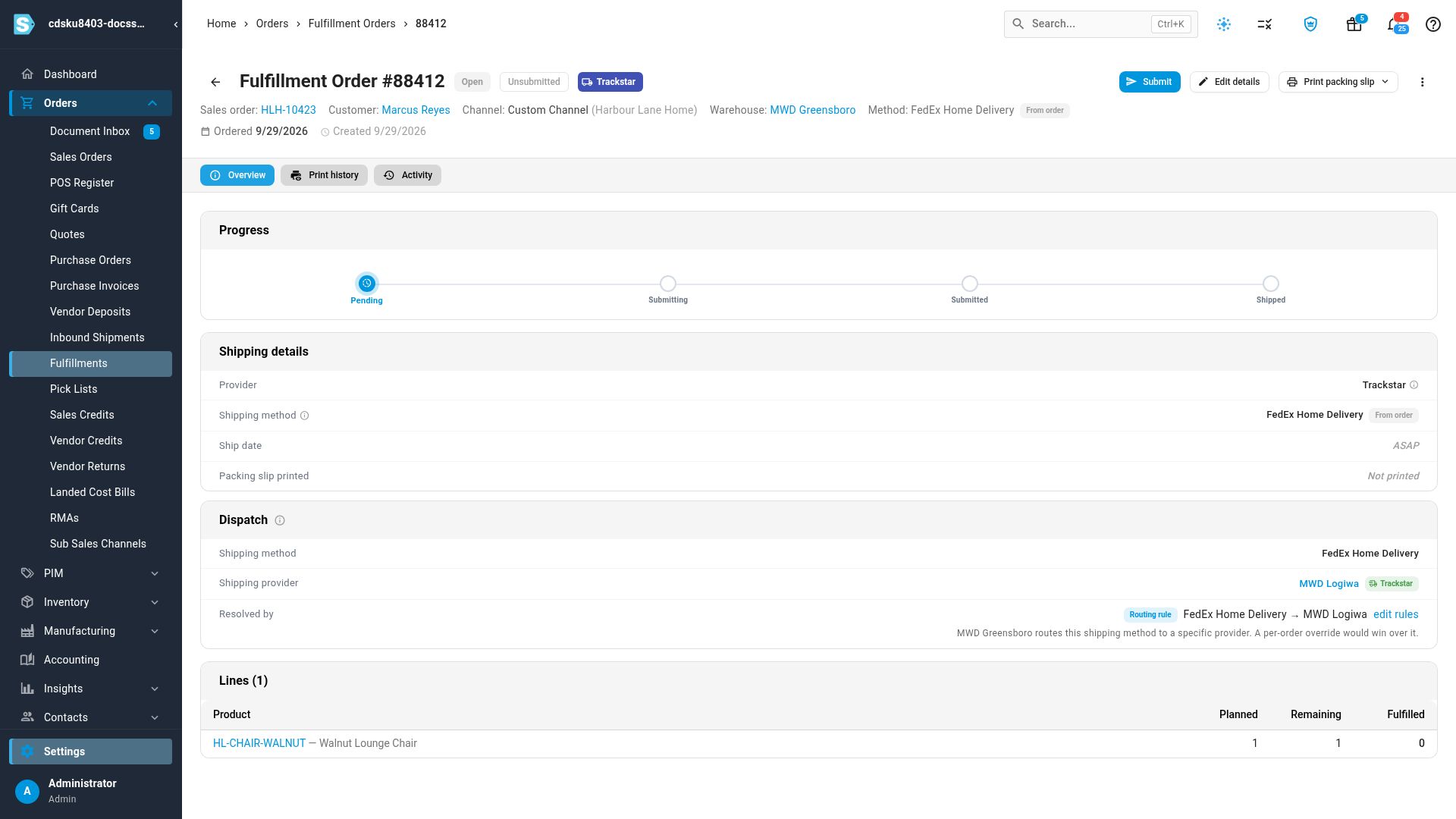Open Document Inbox in the sidebar
1456x819 pixels.
click(x=91, y=131)
